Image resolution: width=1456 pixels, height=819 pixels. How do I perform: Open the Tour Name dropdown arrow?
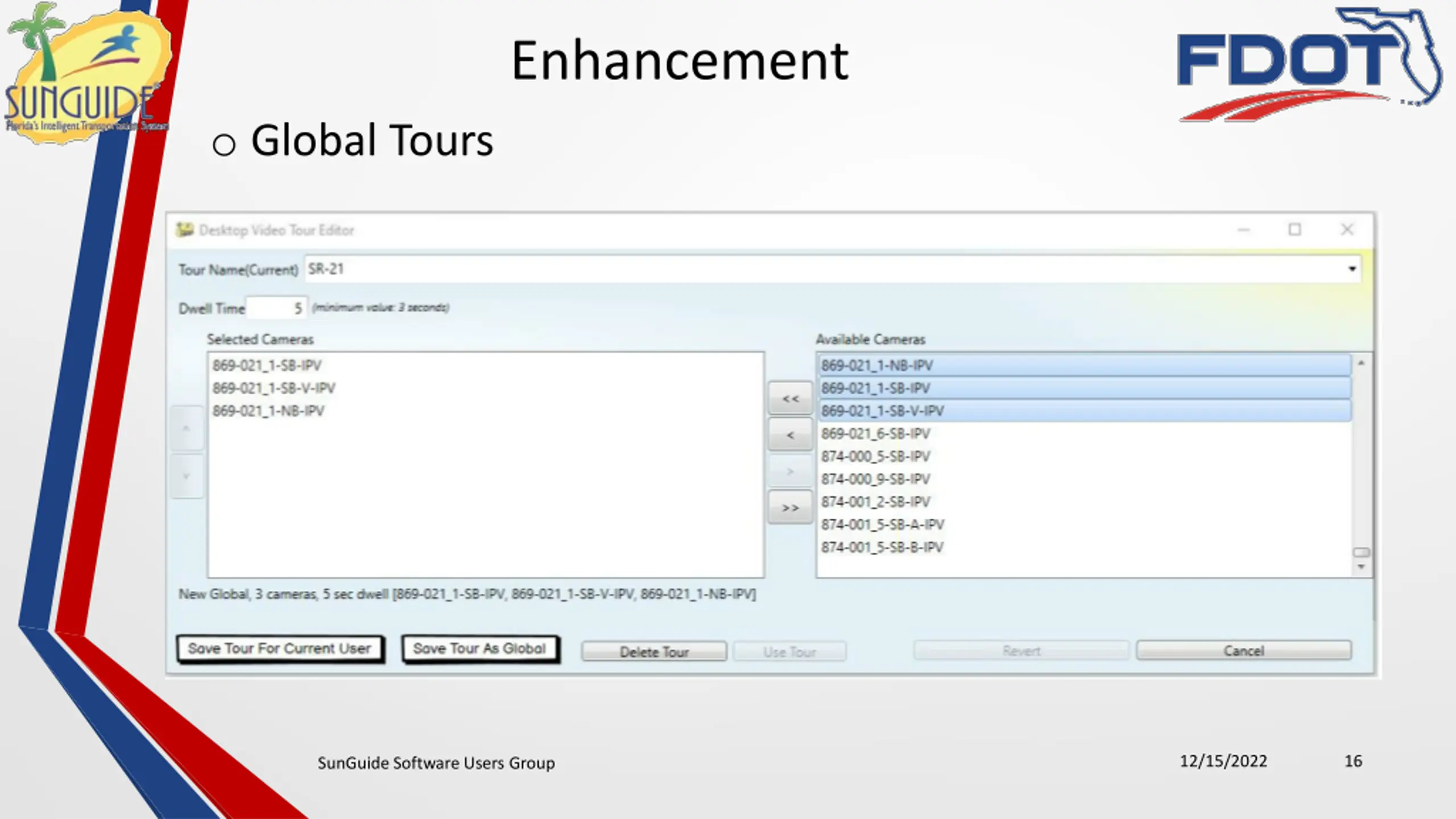(1352, 268)
